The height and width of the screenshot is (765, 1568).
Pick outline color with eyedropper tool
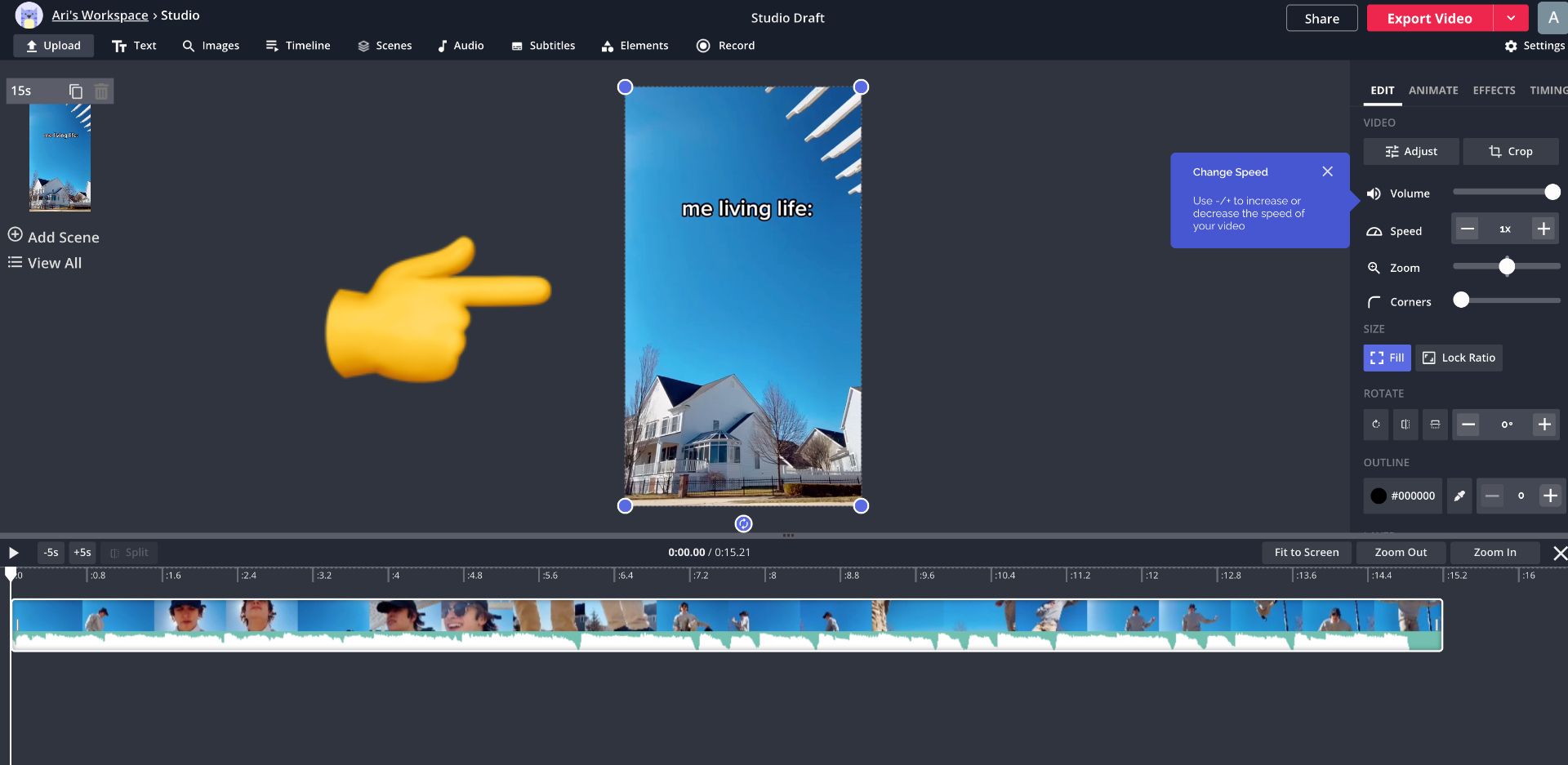[x=1459, y=496]
